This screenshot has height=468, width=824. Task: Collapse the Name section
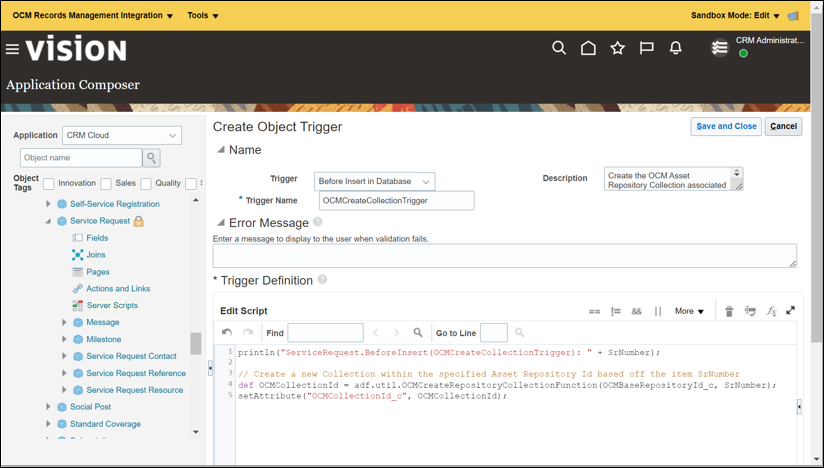pyautogui.click(x=221, y=150)
